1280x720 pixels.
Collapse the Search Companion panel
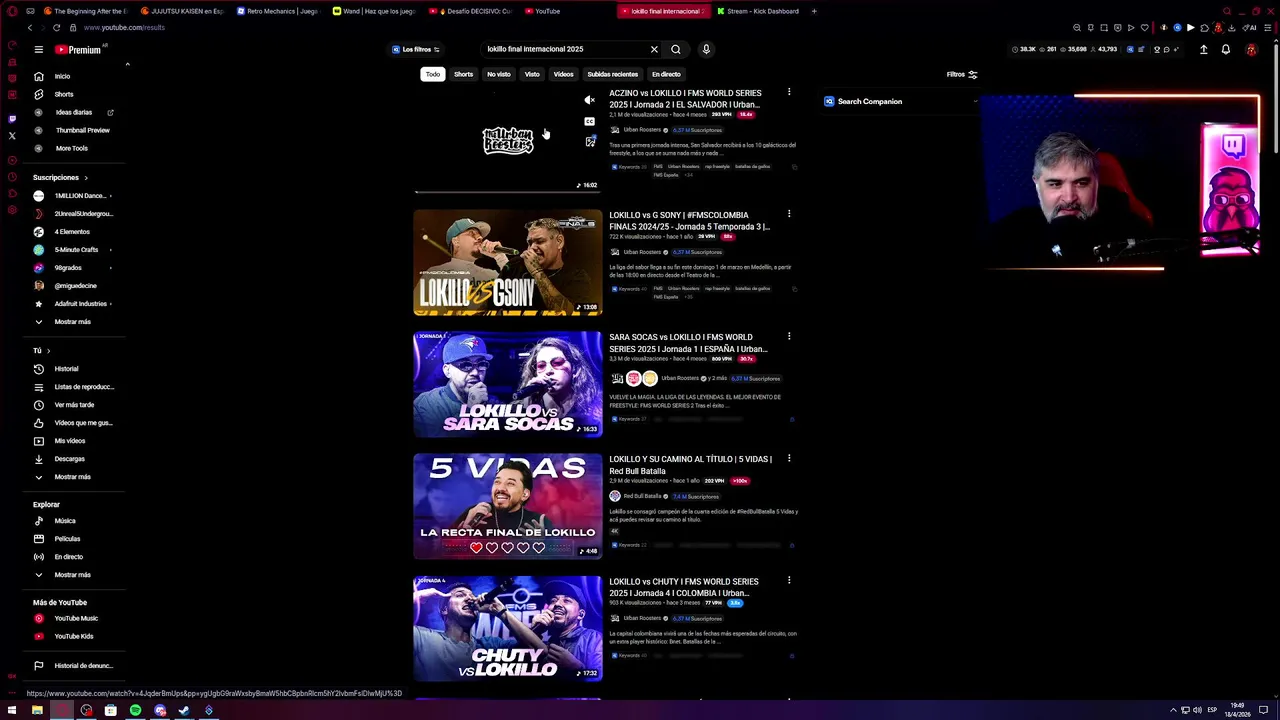coord(975,101)
